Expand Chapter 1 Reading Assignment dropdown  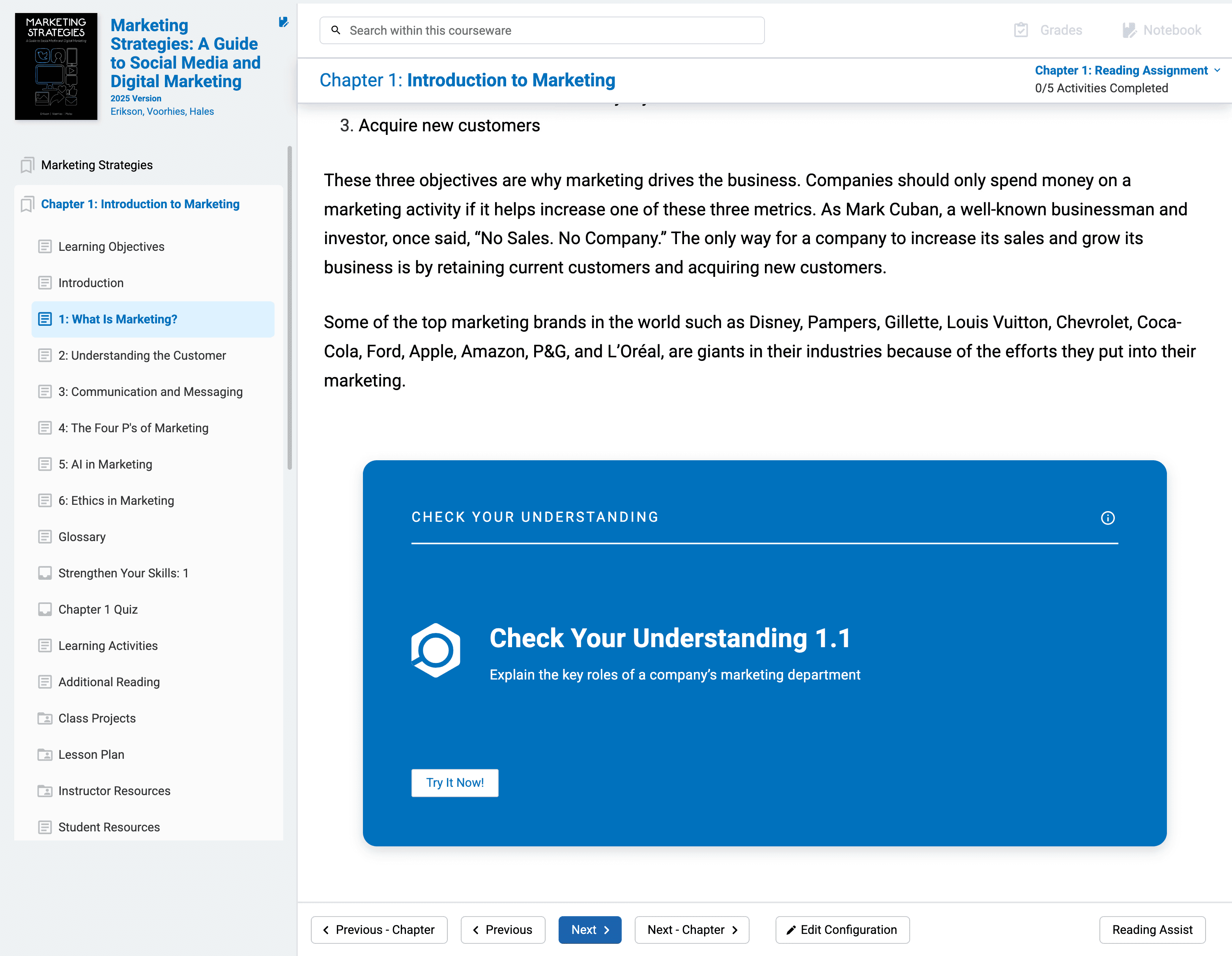1216,71
